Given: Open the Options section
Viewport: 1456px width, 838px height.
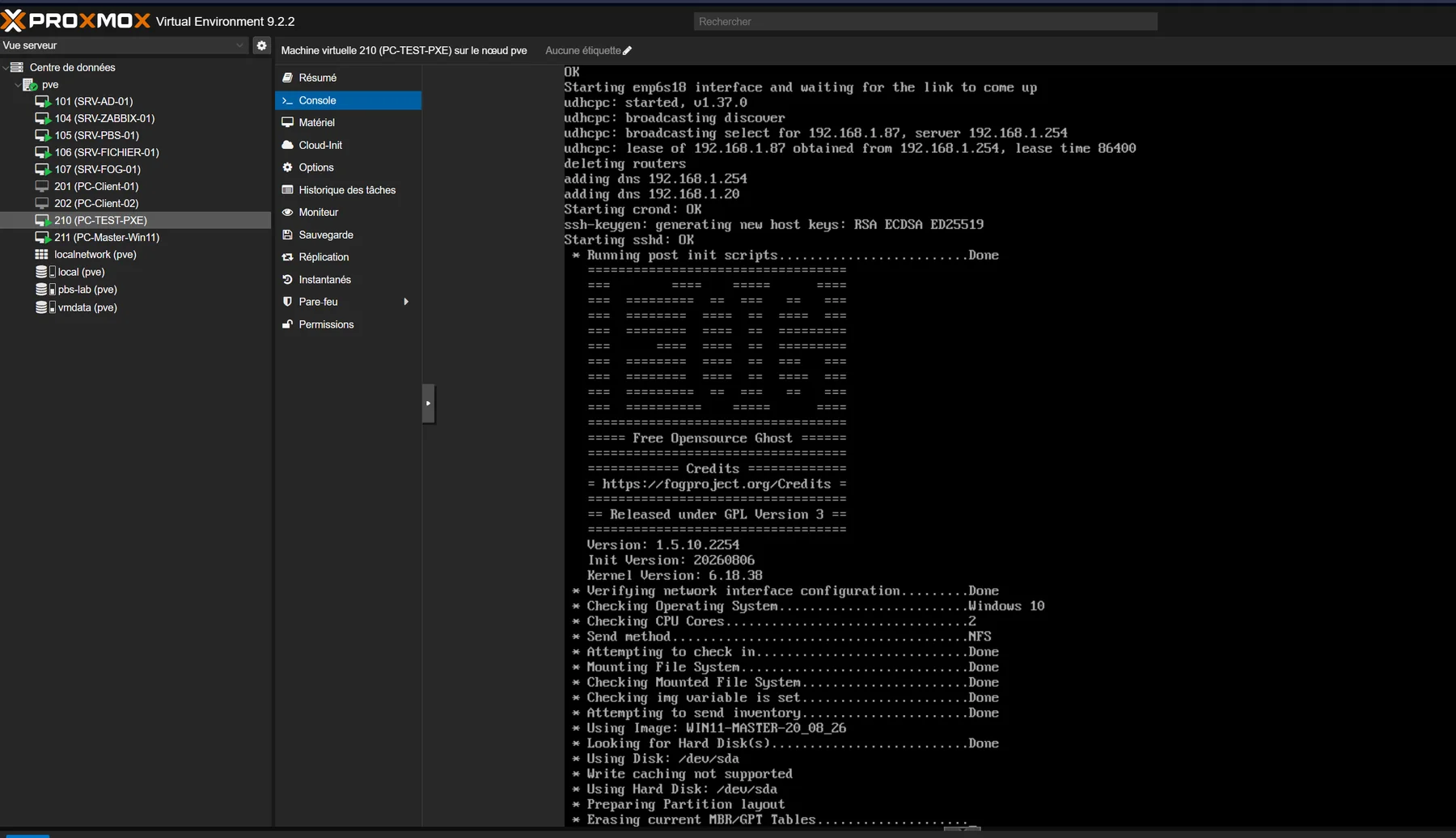Looking at the screenshot, I should [348, 167].
